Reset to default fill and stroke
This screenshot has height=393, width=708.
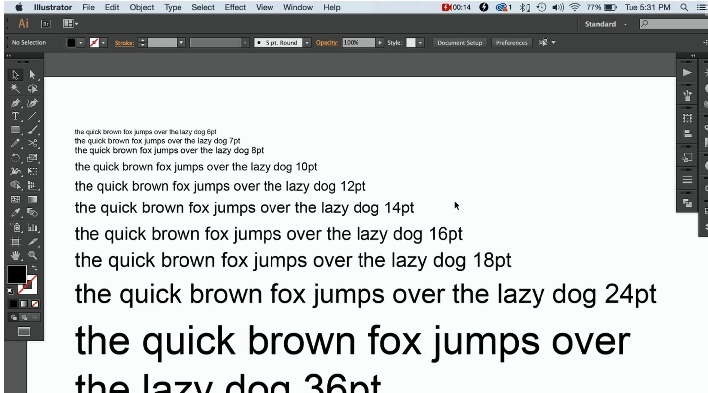[11, 291]
